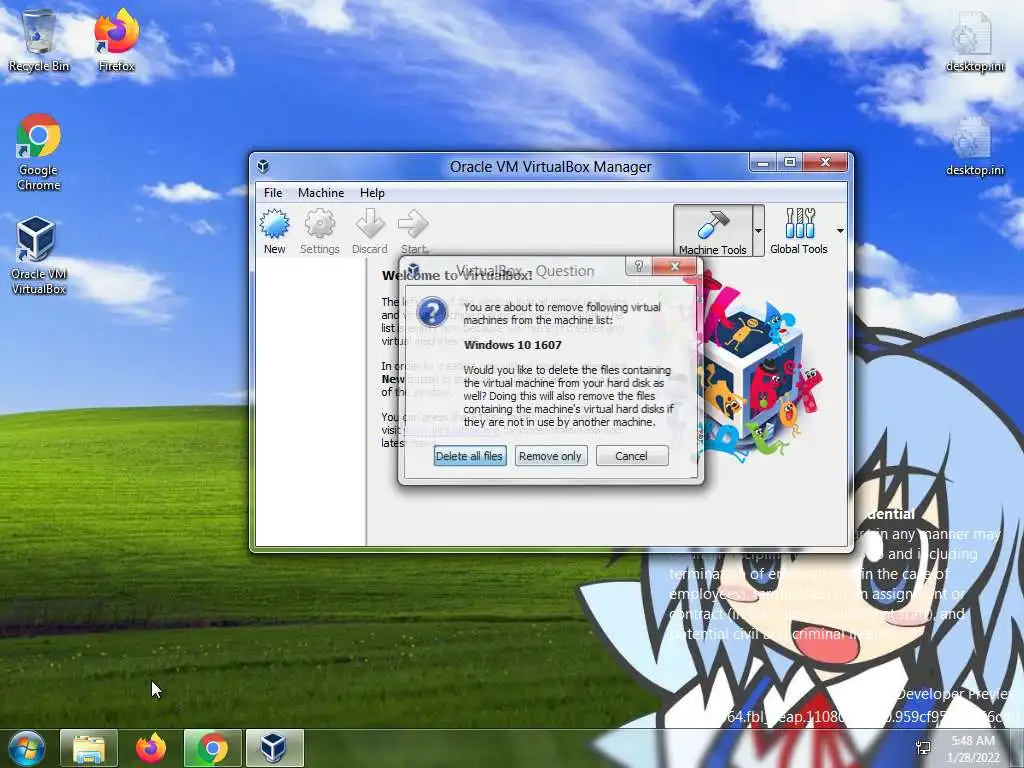
Task: Click the Discard arrow toolbar icon
Action: [x=370, y=231]
